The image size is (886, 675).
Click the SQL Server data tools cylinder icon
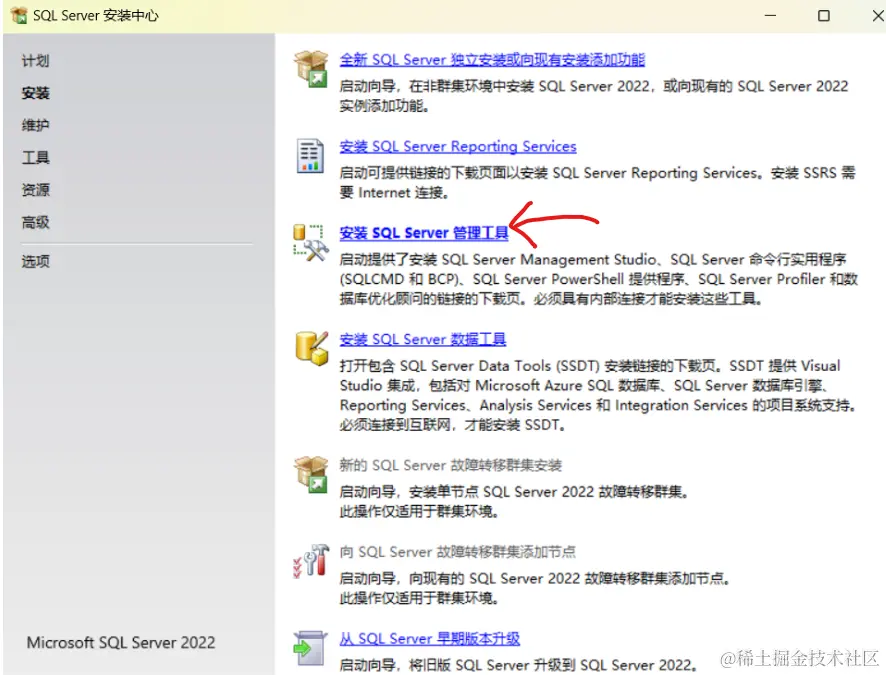tap(311, 348)
